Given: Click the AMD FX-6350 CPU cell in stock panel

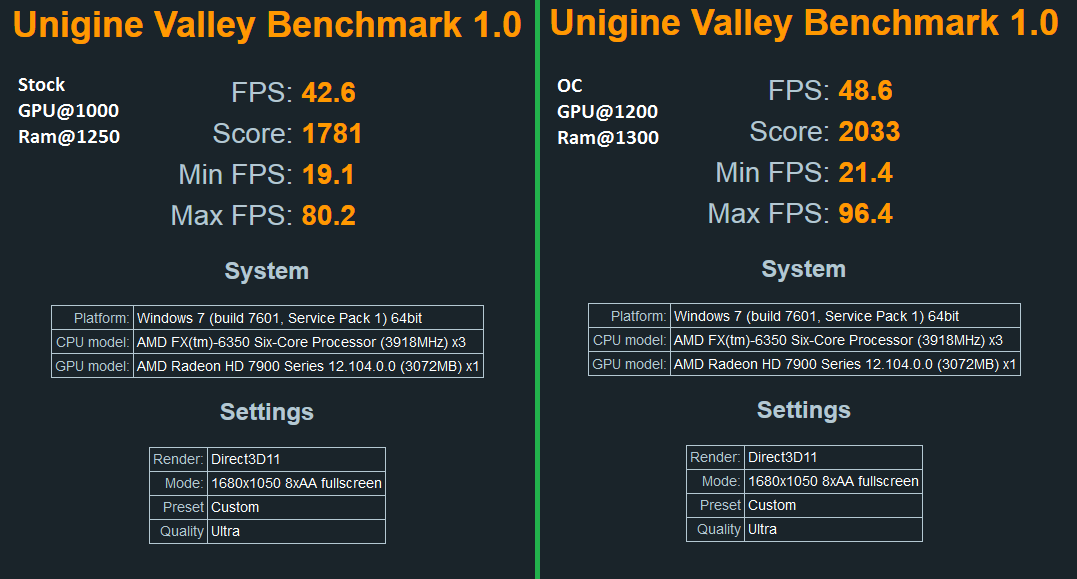Looking at the screenshot, I should coord(308,342).
